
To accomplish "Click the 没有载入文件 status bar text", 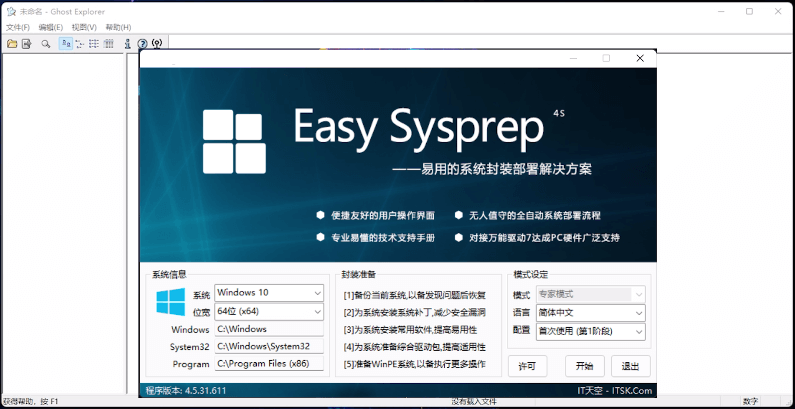I will tap(474, 402).
